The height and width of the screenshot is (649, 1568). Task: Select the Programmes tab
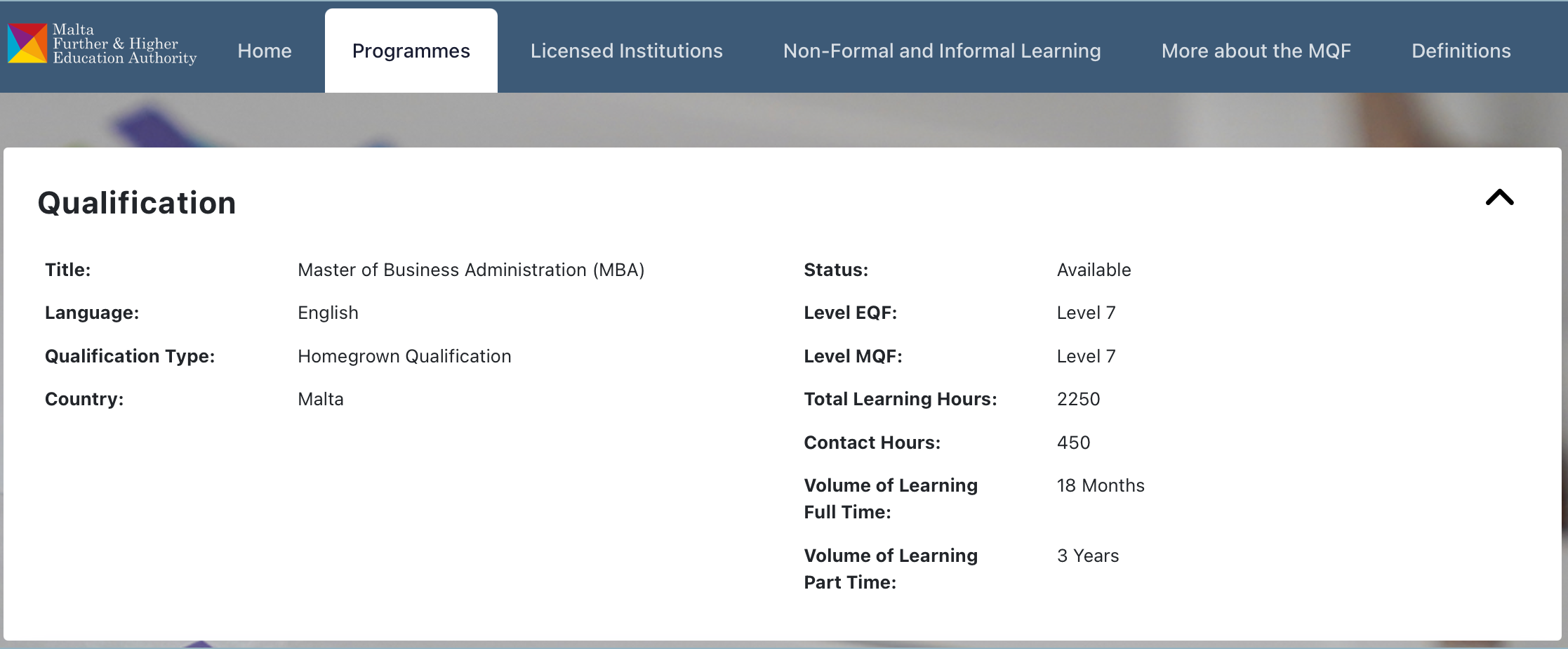(x=411, y=51)
